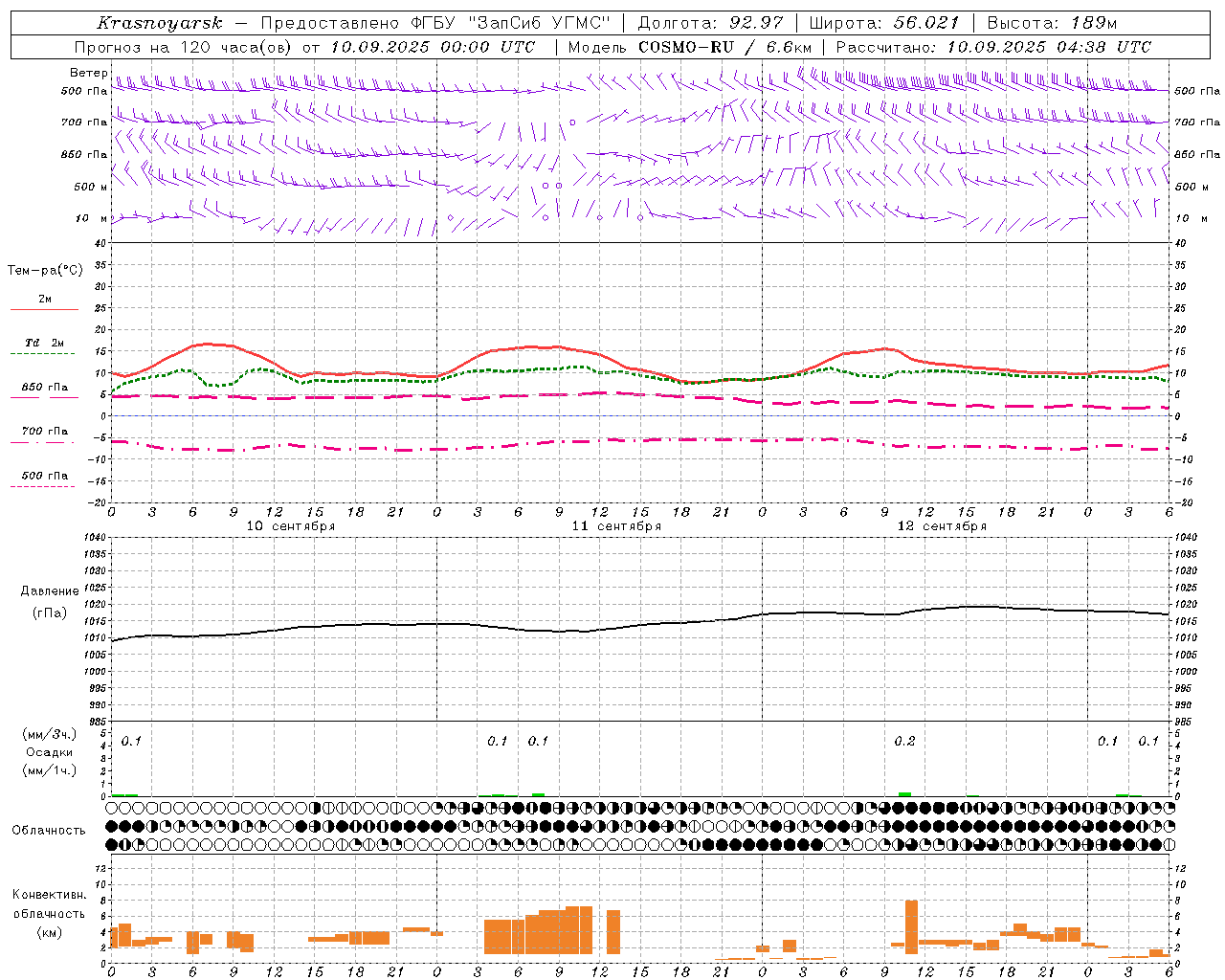This screenshot has height=980, width=1225.
Task: Click the Тем-ра(°C) axis title
Action: click(45, 271)
